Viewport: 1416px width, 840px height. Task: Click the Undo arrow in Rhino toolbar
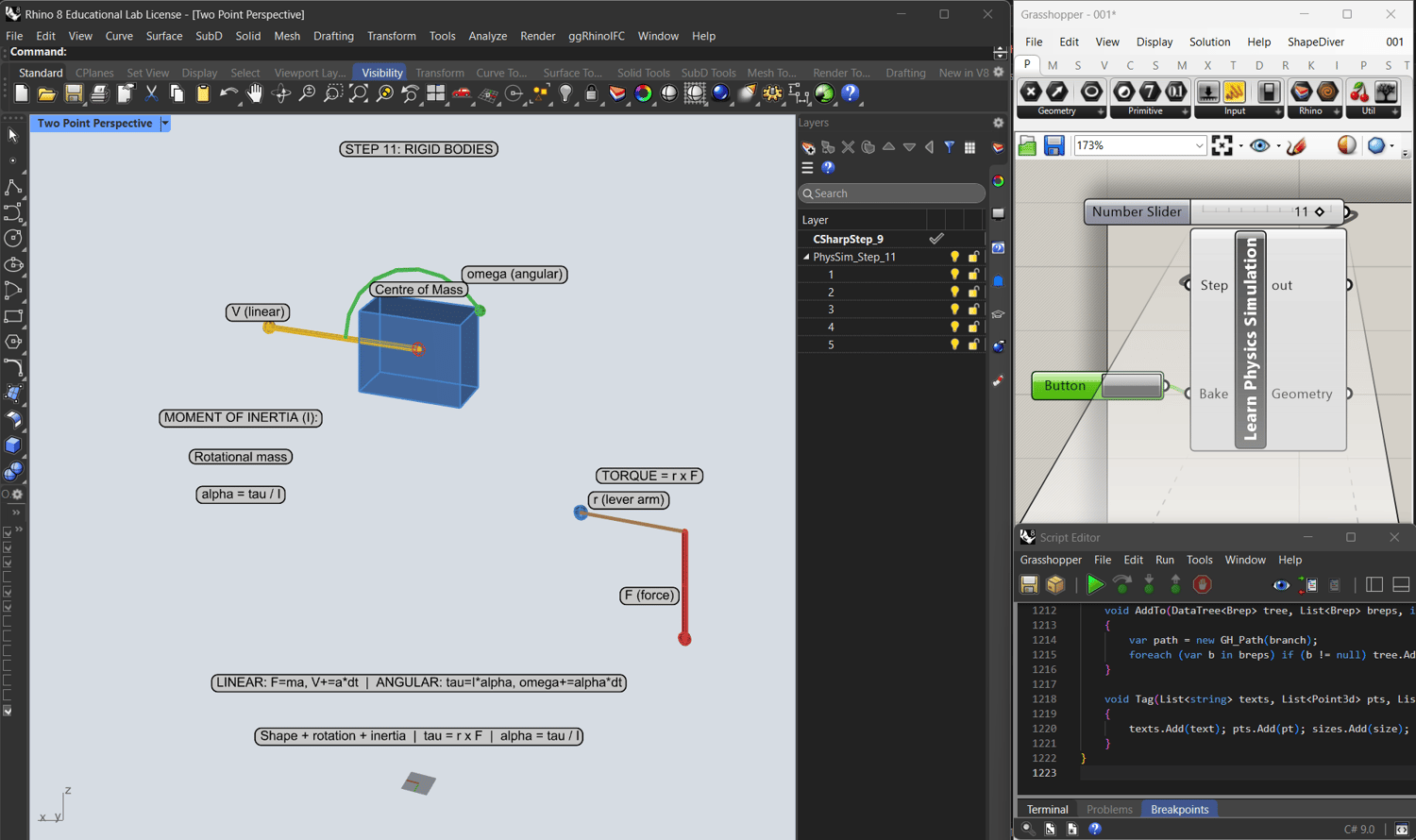228,93
